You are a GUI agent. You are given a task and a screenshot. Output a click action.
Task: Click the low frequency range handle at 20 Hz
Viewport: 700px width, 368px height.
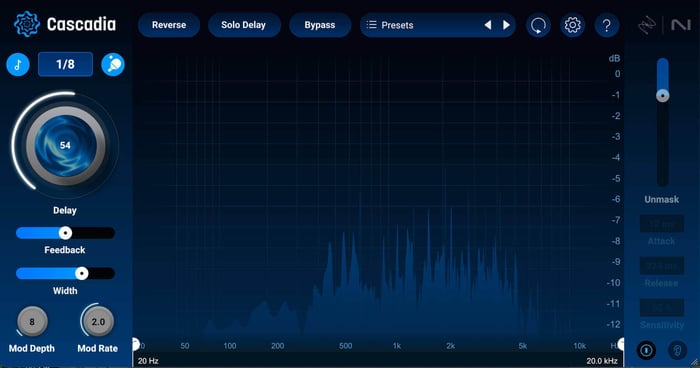(135, 344)
